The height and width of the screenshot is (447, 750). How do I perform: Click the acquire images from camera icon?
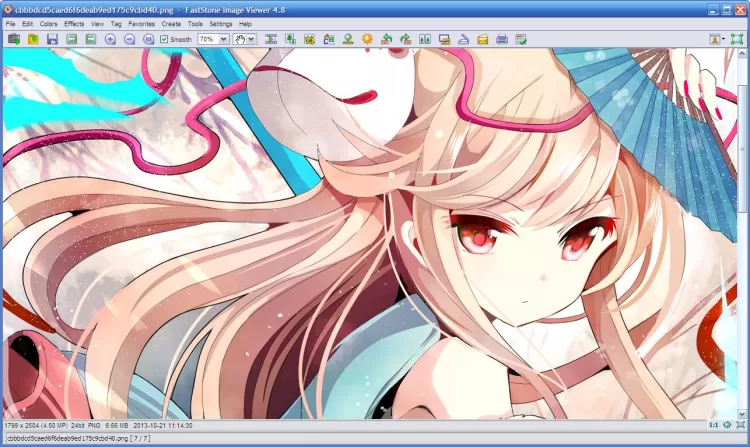pos(14,39)
